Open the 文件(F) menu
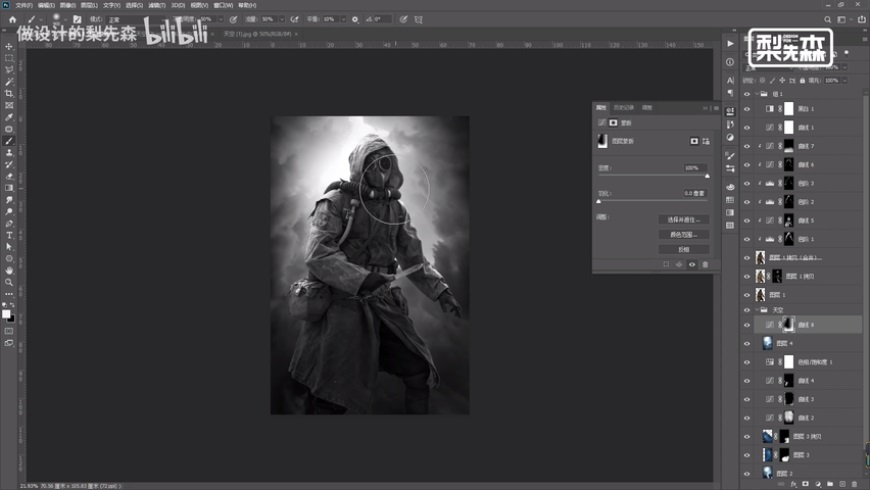870x490 pixels. click(24, 5)
